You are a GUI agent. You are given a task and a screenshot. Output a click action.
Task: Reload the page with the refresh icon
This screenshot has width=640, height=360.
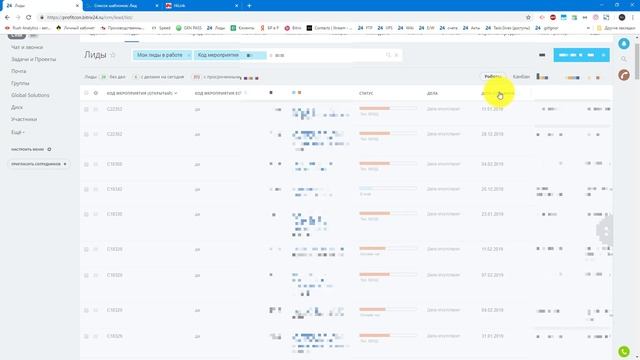[29, 18]
